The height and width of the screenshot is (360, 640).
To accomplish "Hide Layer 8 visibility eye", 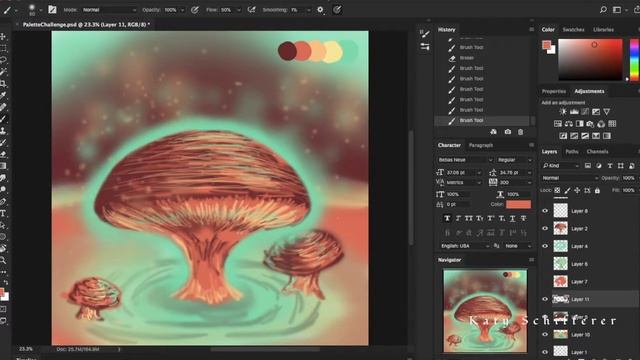I will pos(545,211).
